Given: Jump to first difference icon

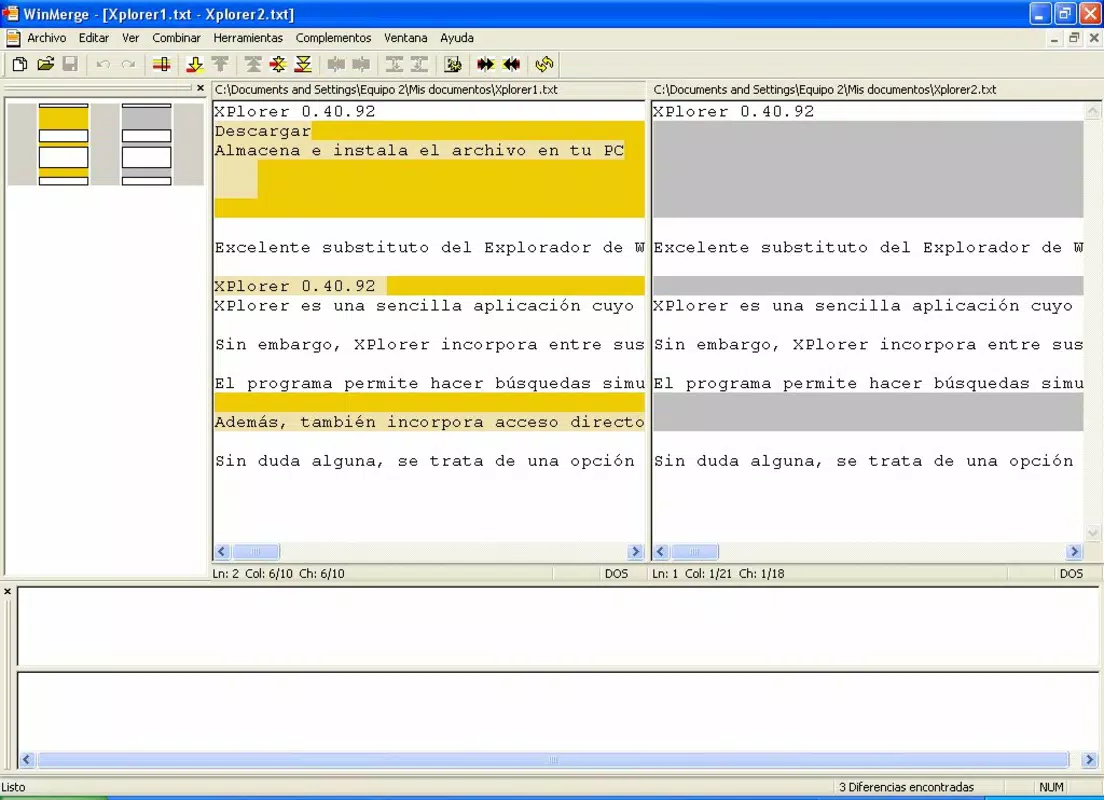Looking at the screenshot, I should (253, 65).
